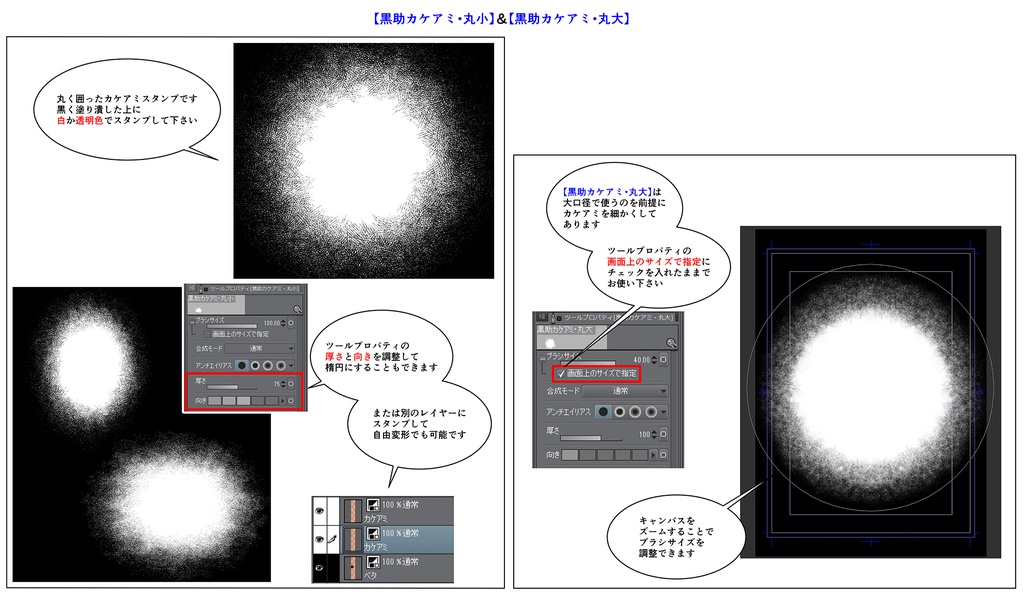Click 向き dynamics button in 丸大 panel

click(664, 455)
